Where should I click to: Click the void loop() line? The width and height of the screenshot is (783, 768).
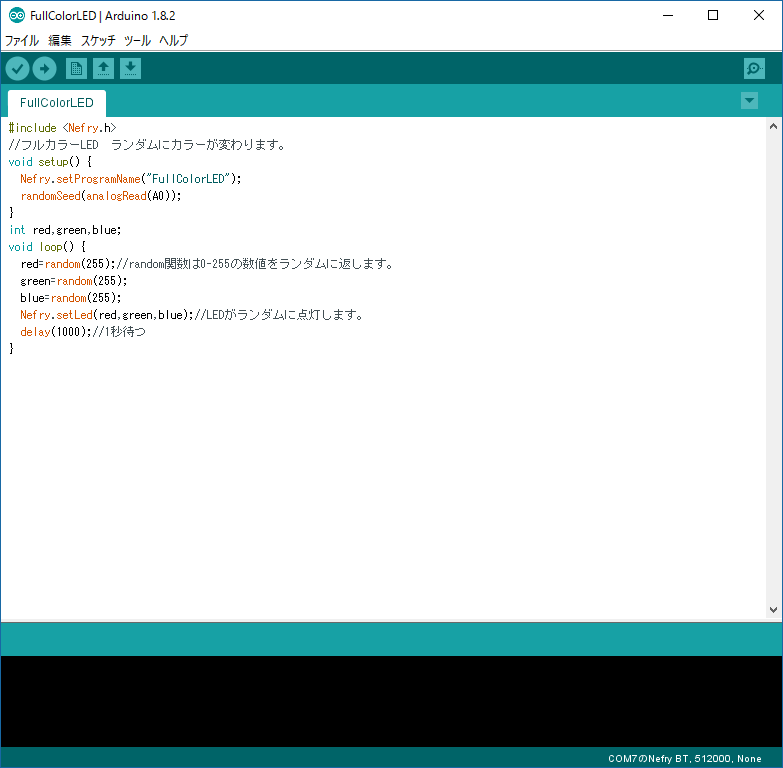47,247
